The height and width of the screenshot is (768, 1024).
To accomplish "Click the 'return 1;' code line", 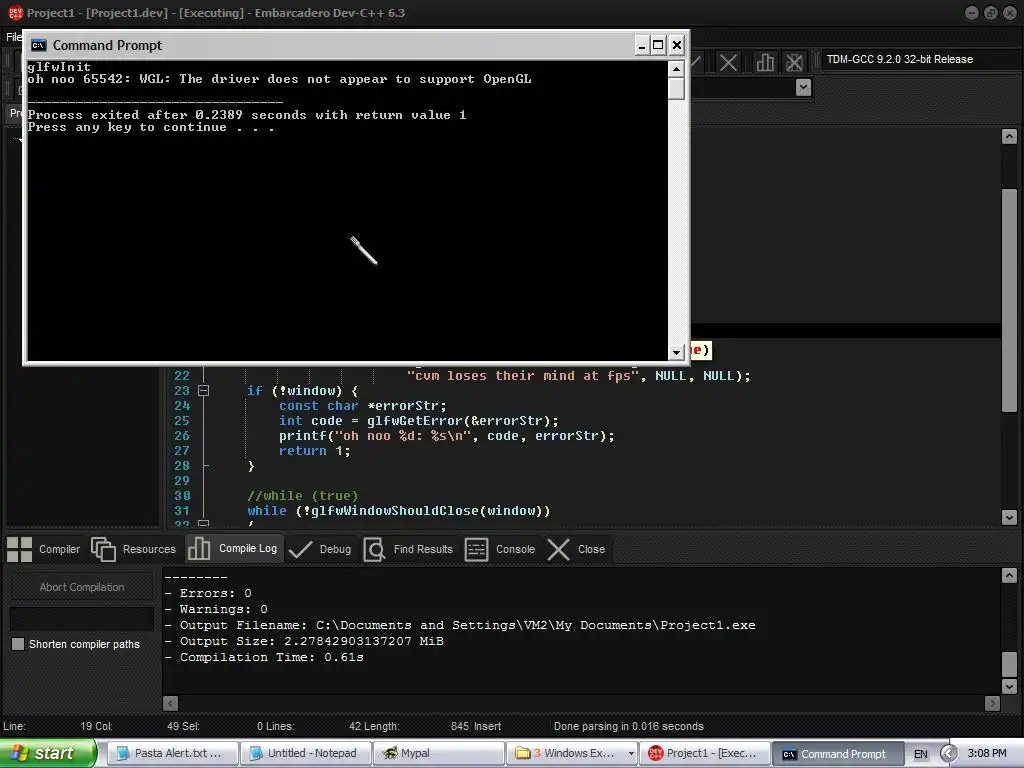I will point(315,451).
